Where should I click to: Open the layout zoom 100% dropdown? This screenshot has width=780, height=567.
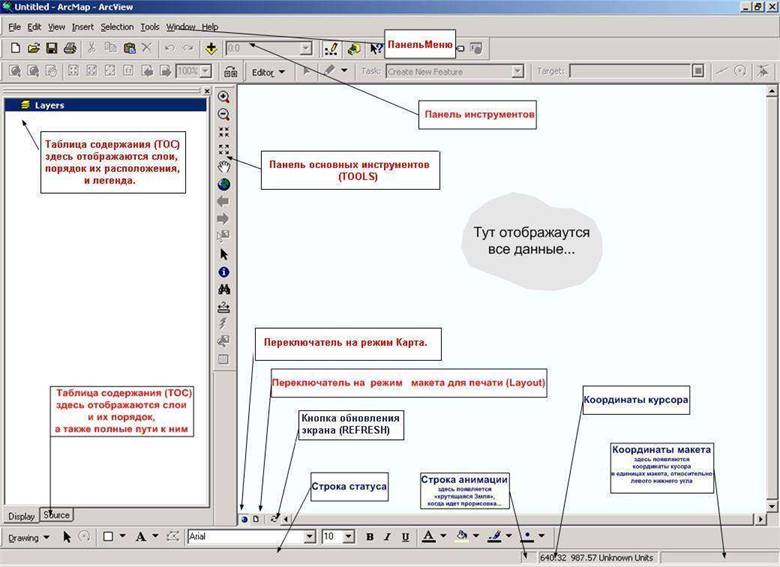coord(205,71)
